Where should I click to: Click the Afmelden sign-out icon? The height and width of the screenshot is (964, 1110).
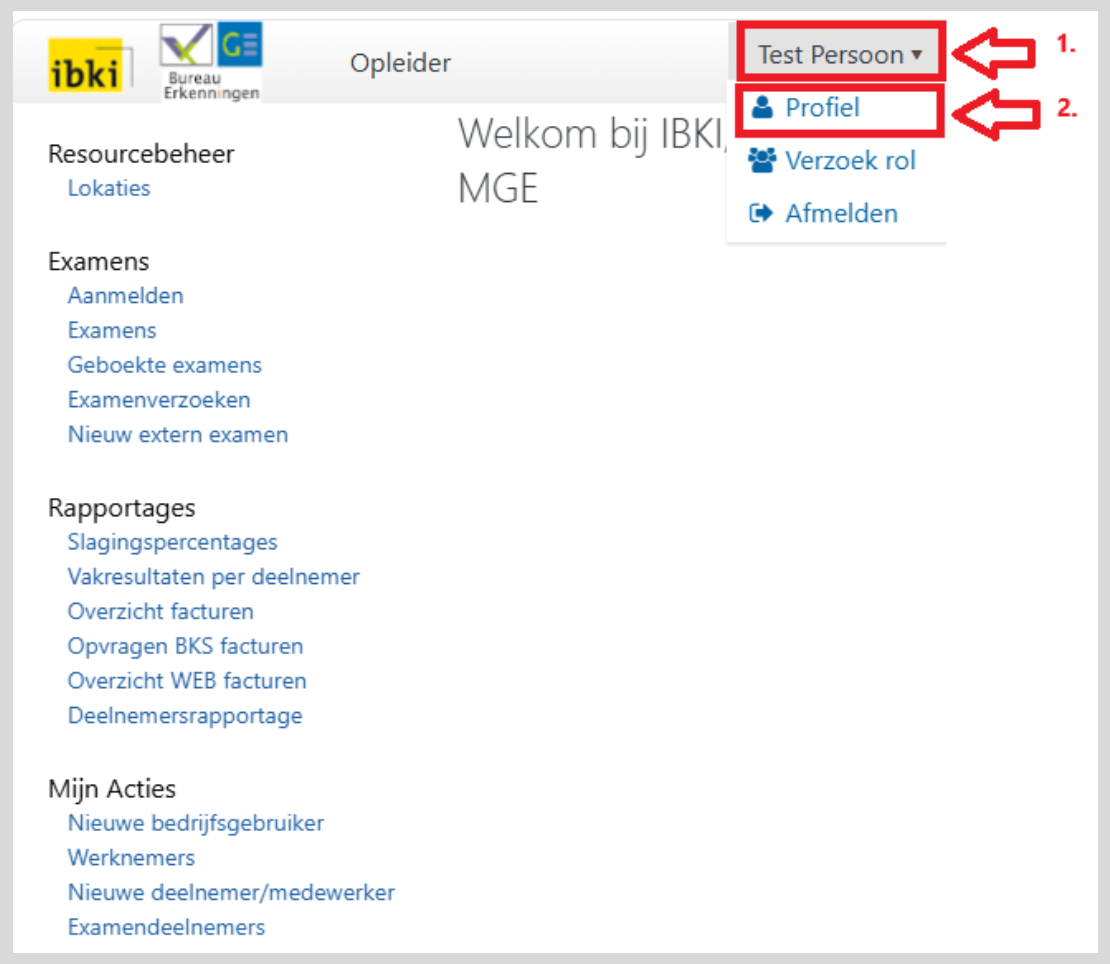click(761, 213)
